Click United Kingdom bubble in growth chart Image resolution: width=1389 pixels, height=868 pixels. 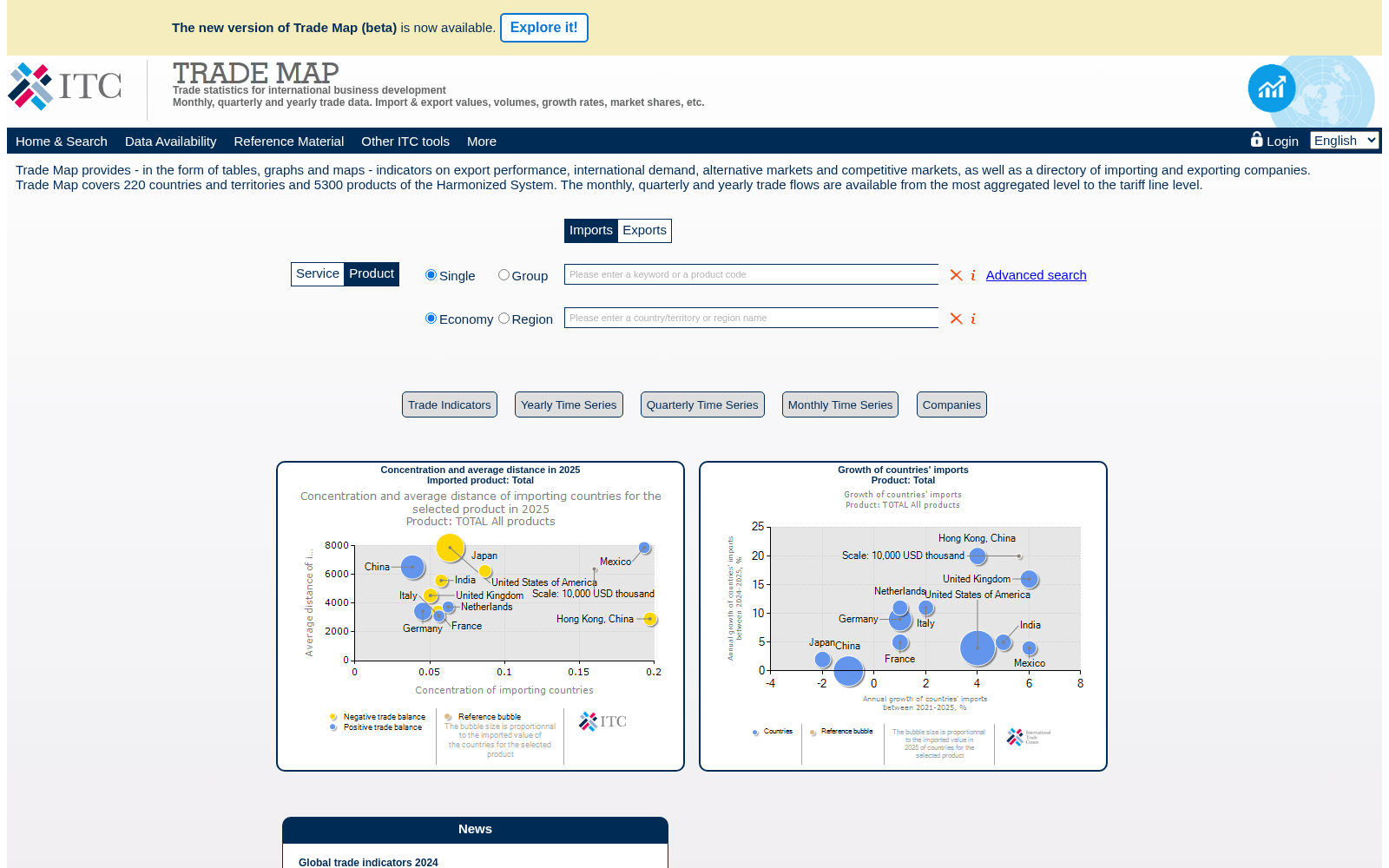1029,579
